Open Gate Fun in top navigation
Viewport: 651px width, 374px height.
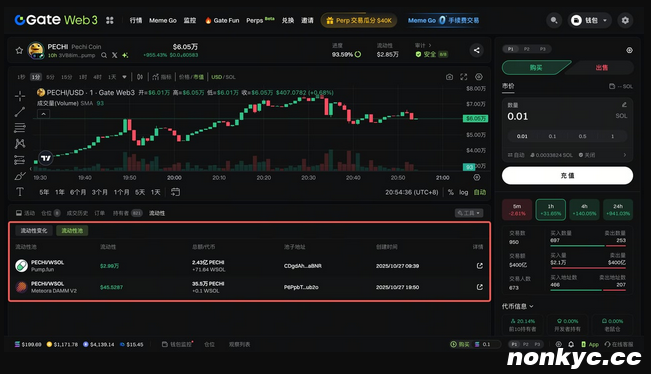(222, 20)
